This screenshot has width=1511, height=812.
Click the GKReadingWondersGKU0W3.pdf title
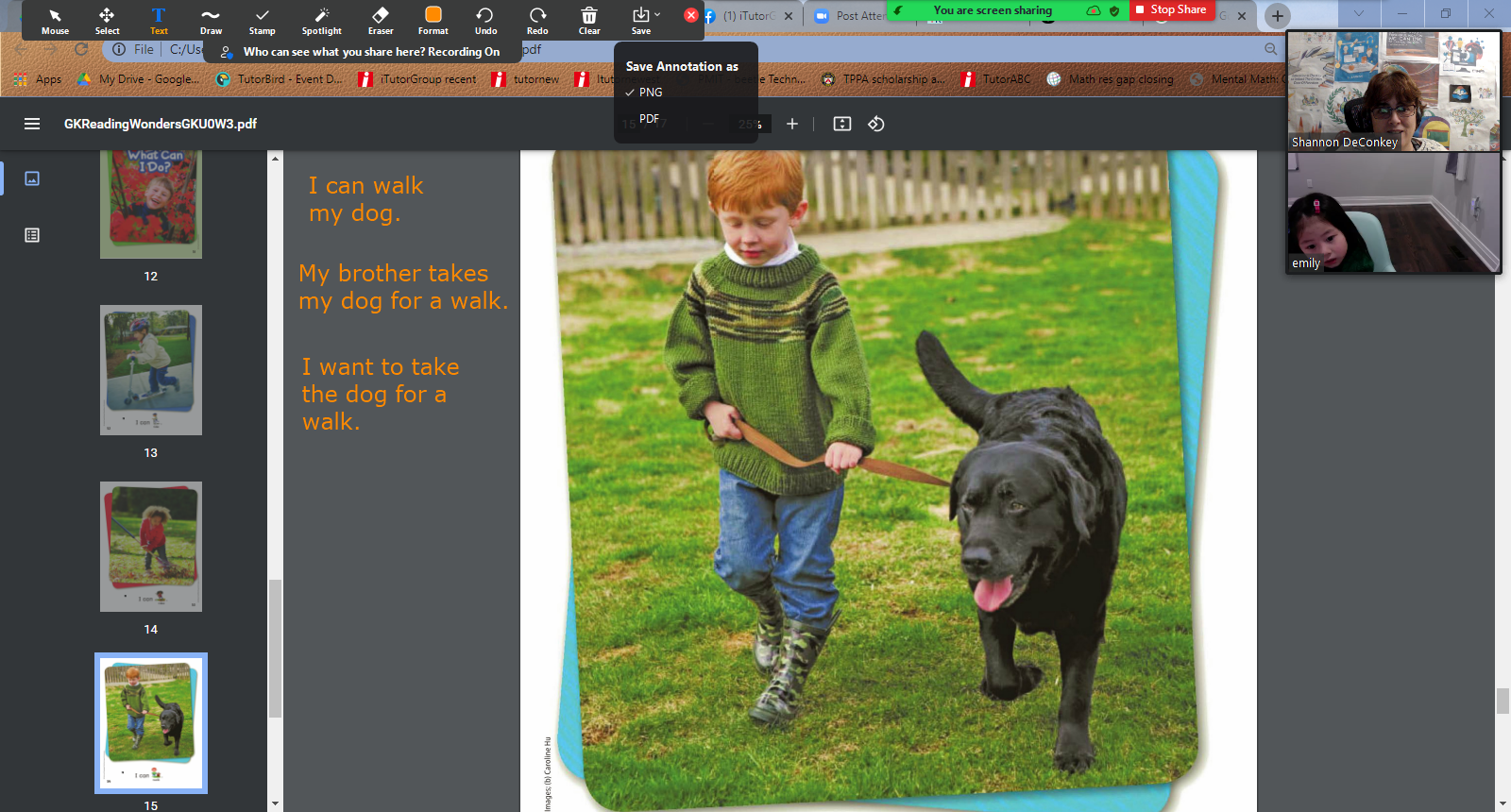pyautogui.click(x=161, y=124)
